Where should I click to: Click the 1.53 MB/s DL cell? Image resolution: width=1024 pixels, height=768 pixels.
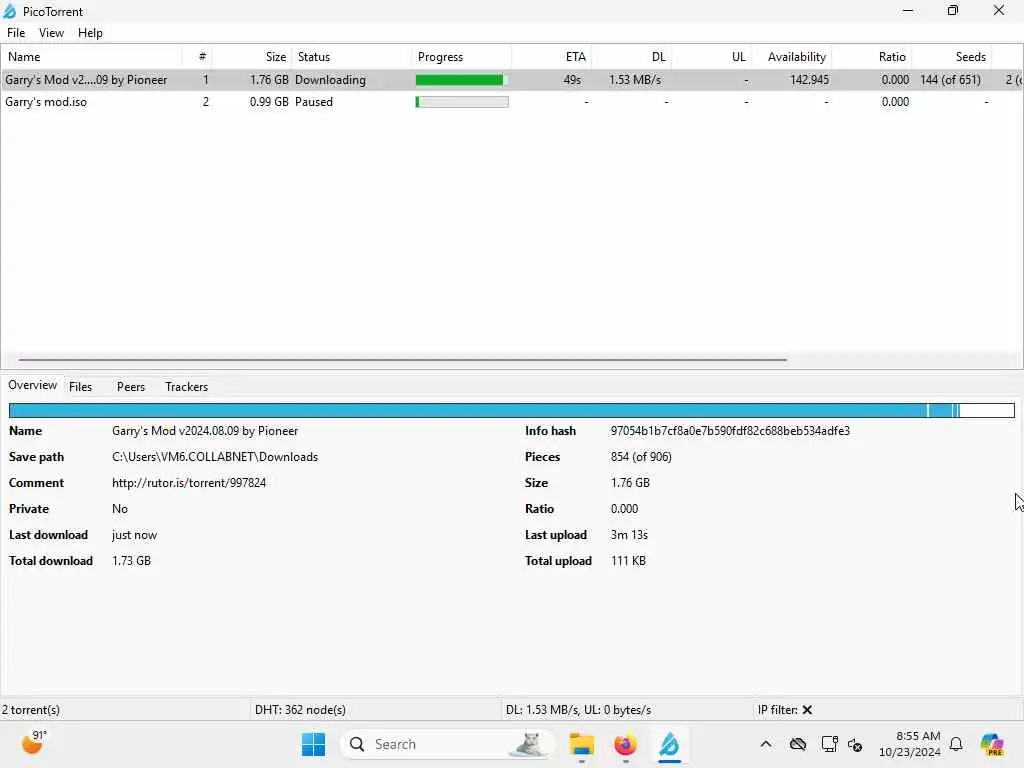pos(635,80)
